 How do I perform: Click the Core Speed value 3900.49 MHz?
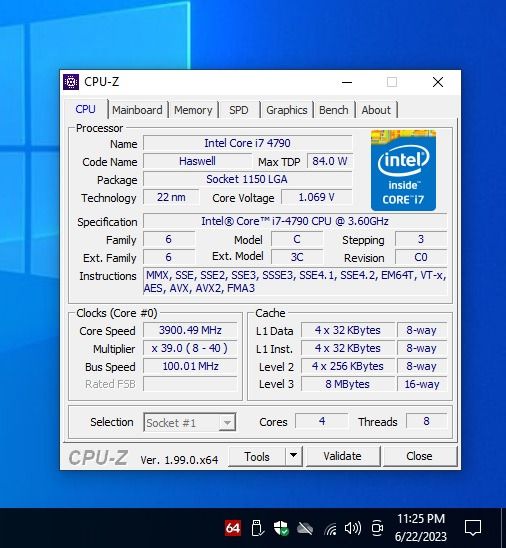click(190, 330)
